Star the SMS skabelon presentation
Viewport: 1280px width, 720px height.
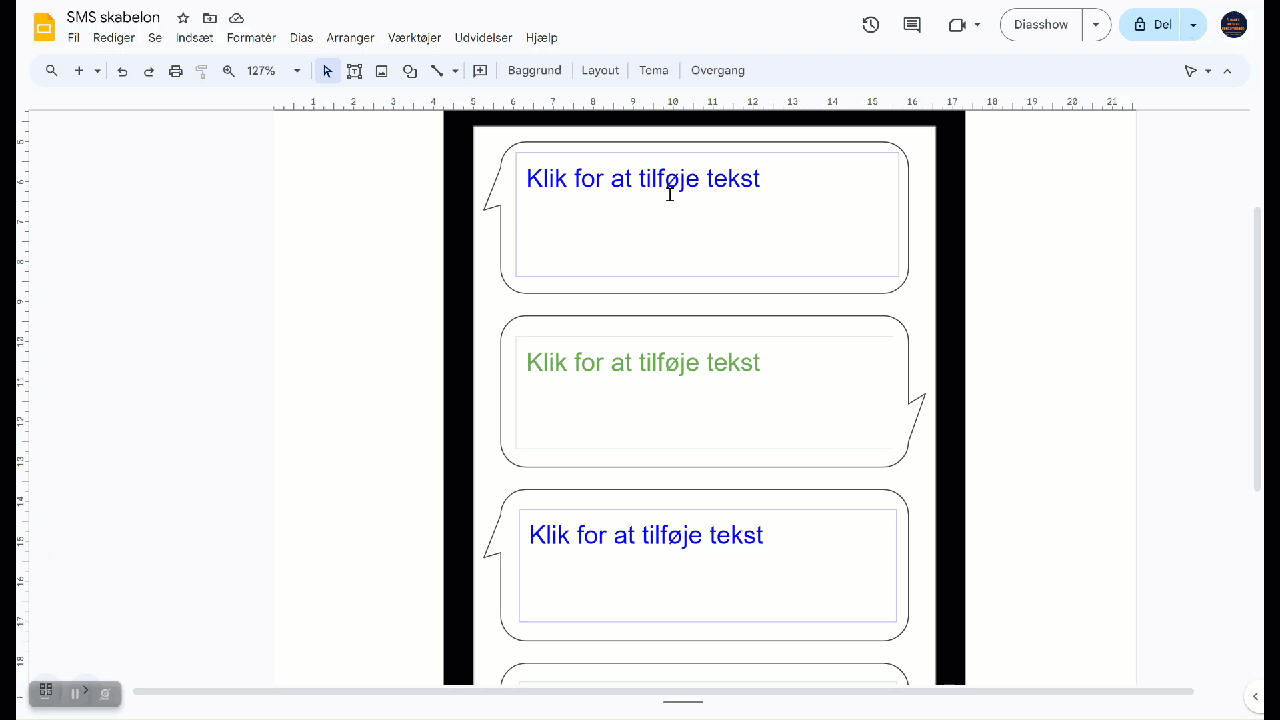click(x=183, y=18)
